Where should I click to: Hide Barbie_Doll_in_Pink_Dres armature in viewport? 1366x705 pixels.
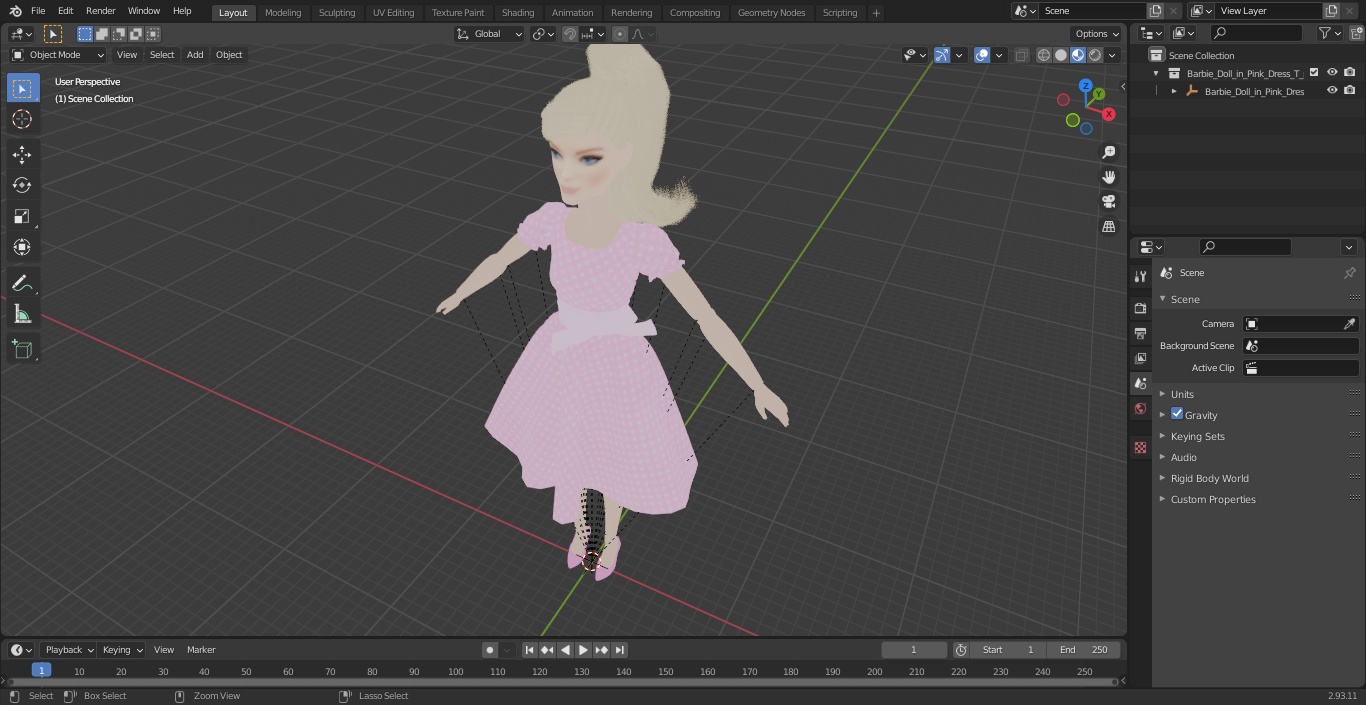click(1332, 91)
